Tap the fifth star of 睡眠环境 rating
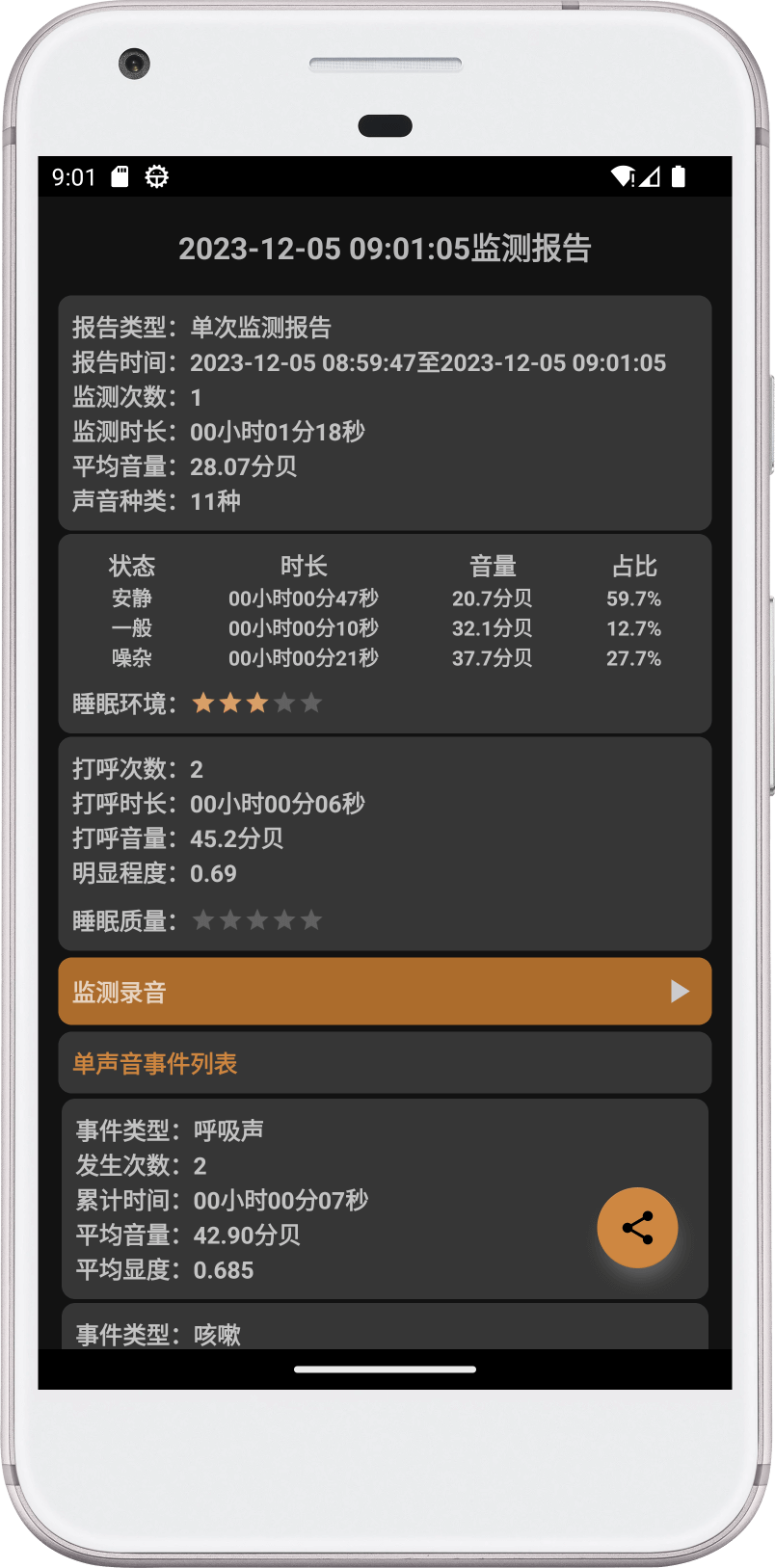The width and height of the screenshot is (775, 1568). pyautogui.click(x=311, y=703)
